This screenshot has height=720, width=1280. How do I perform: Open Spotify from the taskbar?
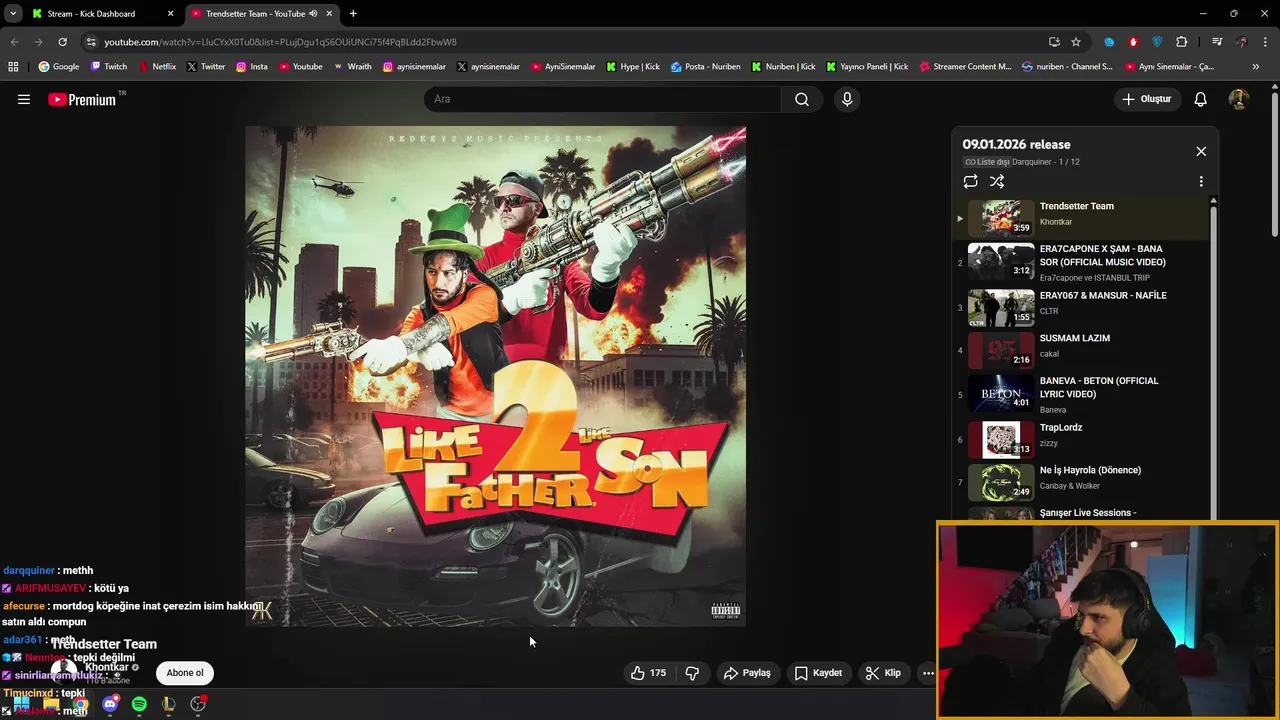tap(139, 704)
